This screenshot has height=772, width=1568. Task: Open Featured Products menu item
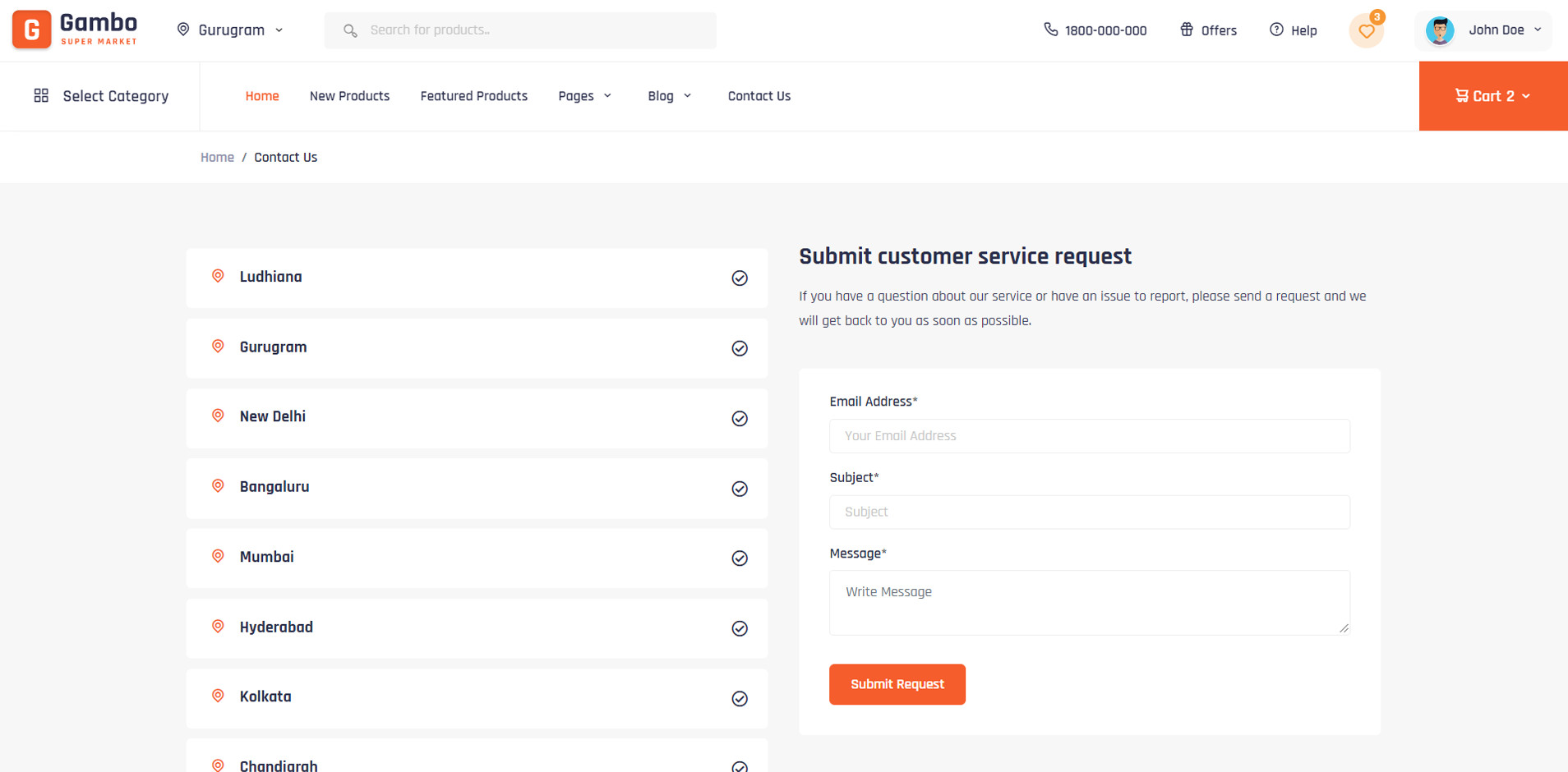(473, 96)
